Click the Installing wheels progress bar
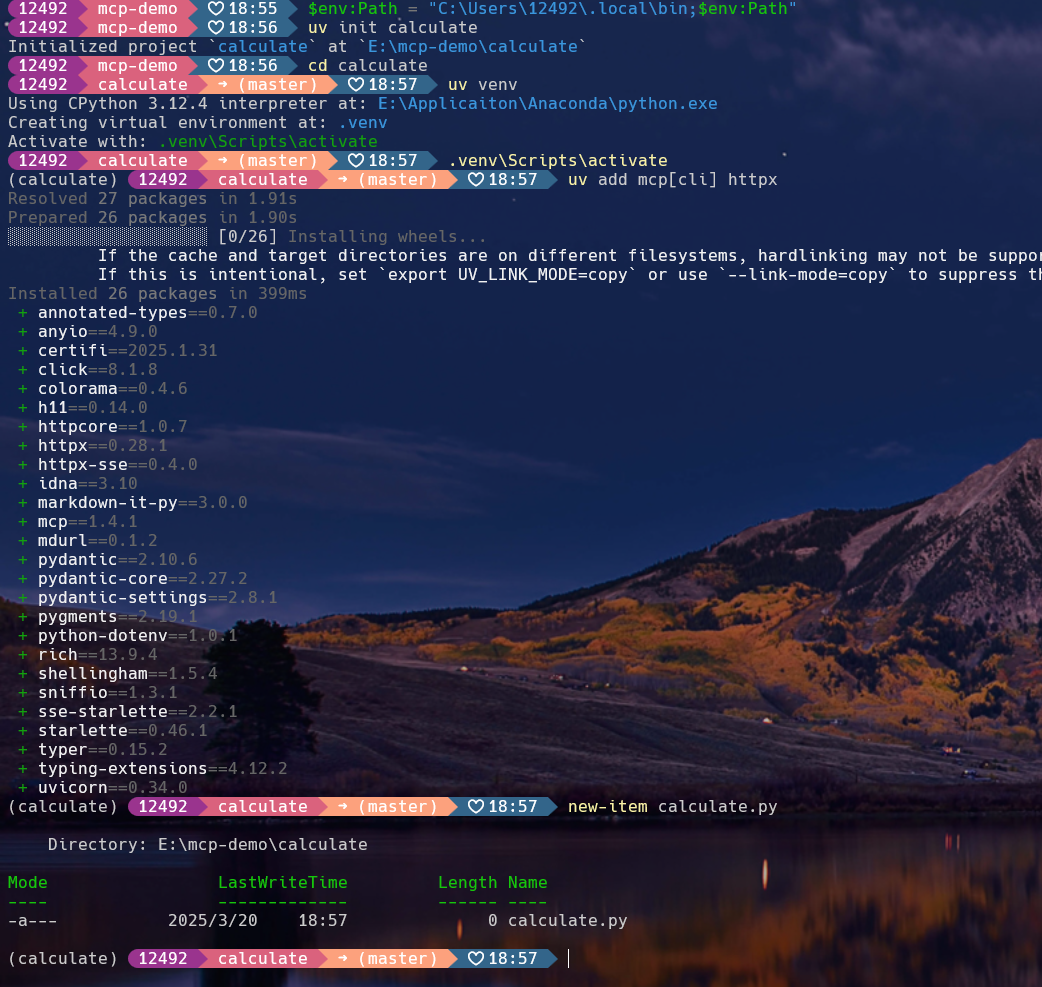The height and width of the screenshot is (987, 1042). pos(107,237)
